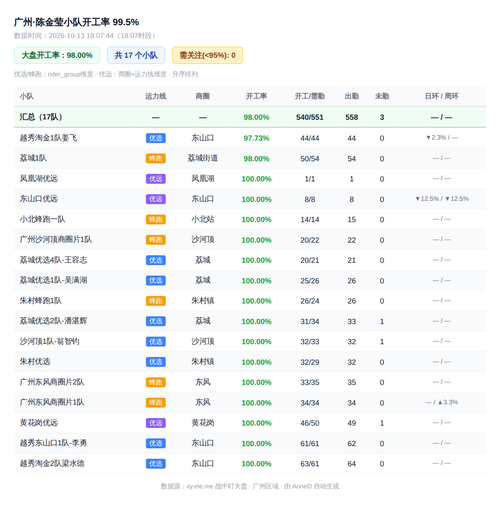Click the 大盘开工率 98.00% green badge
This screenshot has height=507, width=500.
57,55
